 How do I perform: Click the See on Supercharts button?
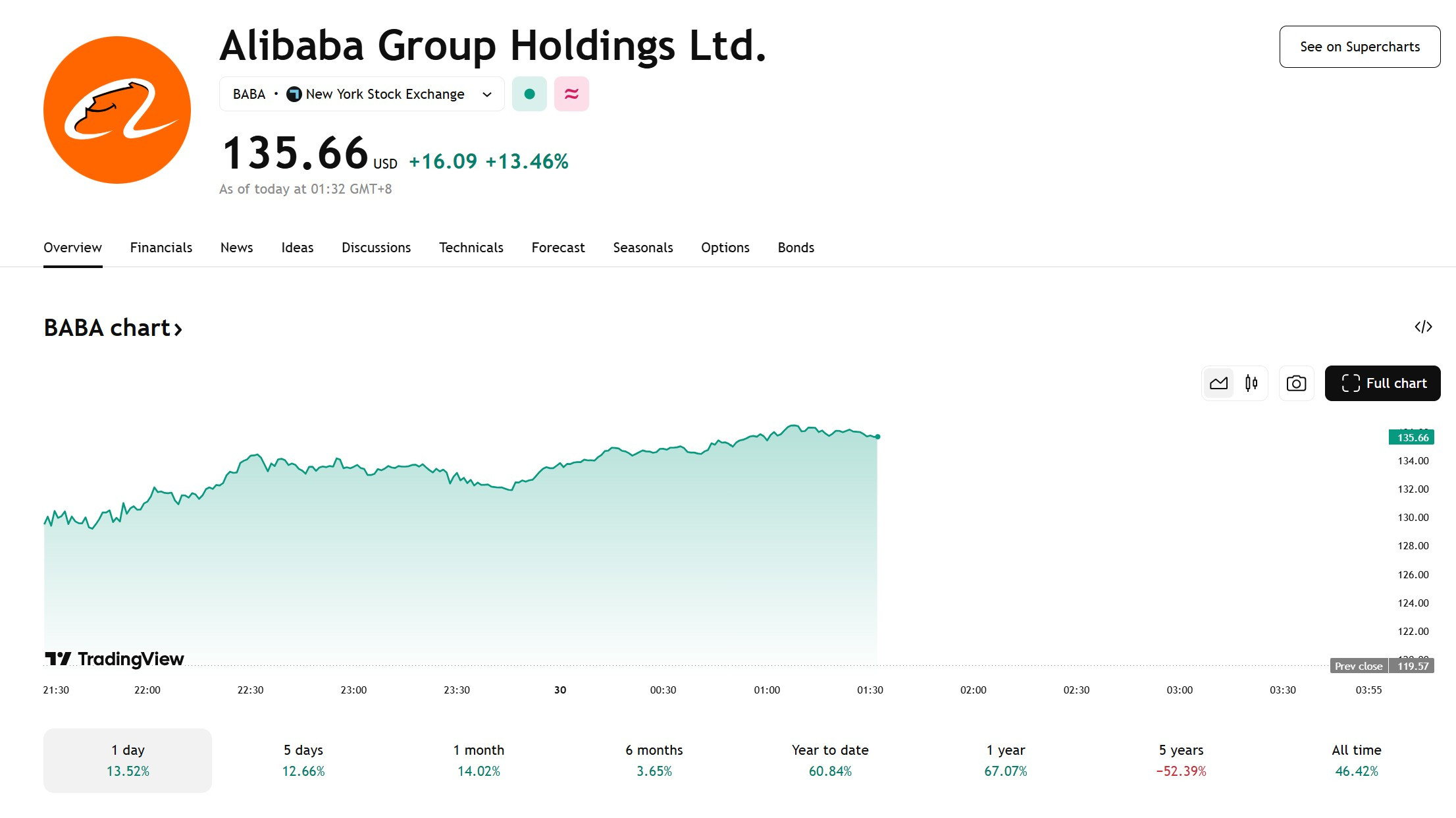pyautogui.click(x=1360, y=47)
